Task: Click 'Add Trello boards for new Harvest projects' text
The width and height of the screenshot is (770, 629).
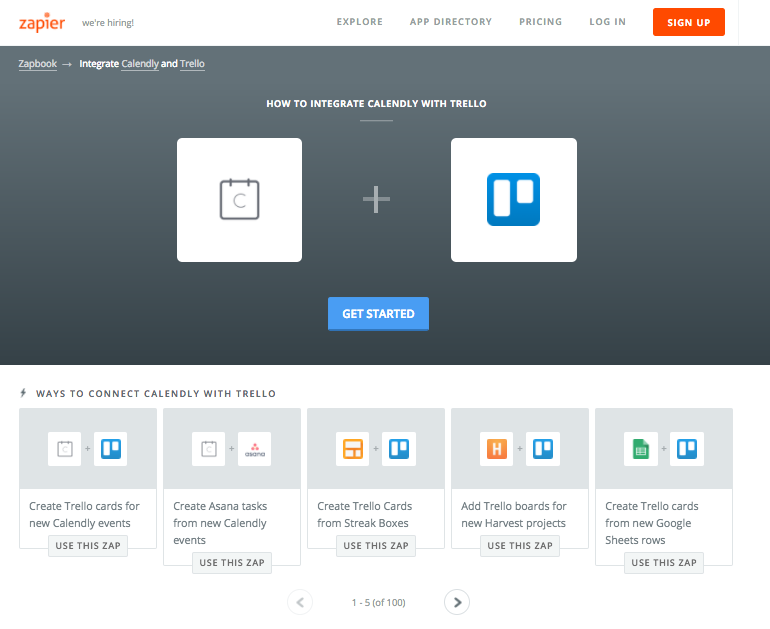Action: tap(514, 515)
